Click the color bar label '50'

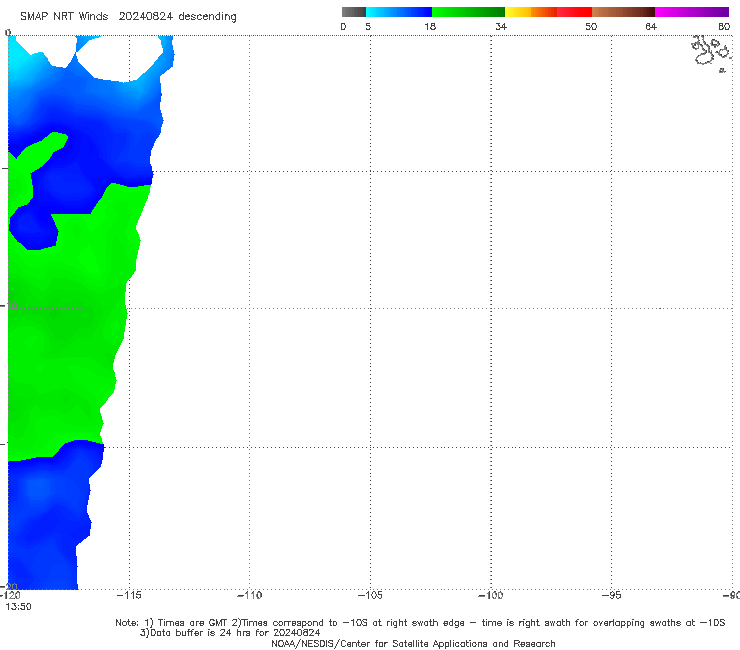[591, 26]
